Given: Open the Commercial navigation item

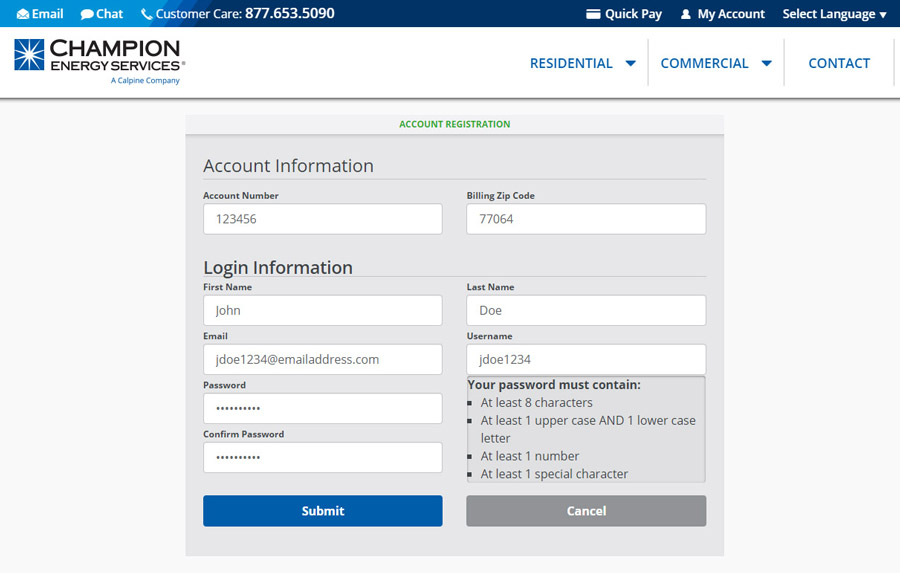Looking at the screenshot, I should (704, 63).
